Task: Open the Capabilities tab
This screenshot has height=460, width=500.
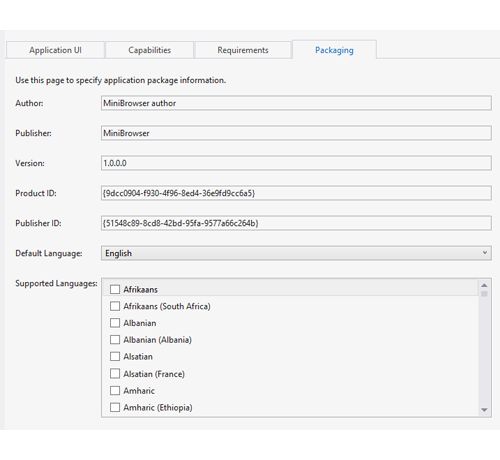Action: (149, 50)
